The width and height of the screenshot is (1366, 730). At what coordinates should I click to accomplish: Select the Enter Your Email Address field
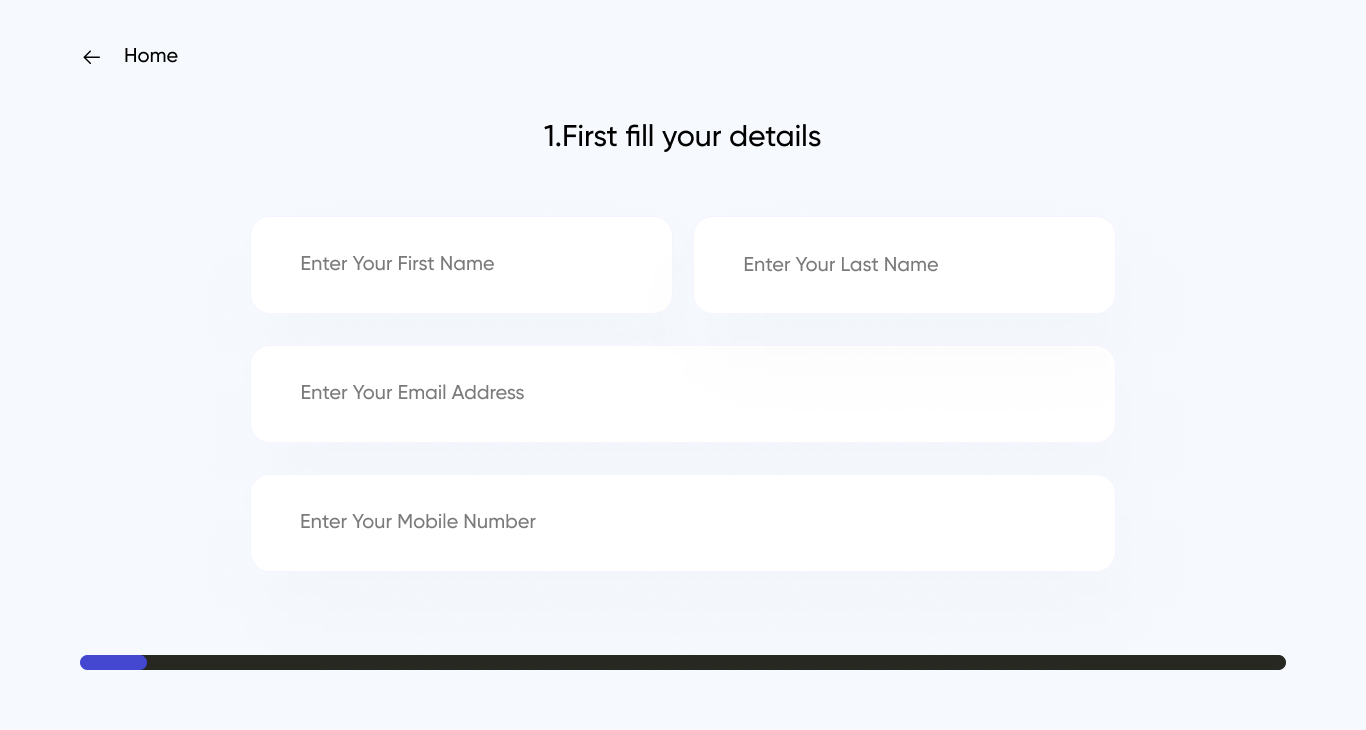pyautogui.click(x=682, y=394)
